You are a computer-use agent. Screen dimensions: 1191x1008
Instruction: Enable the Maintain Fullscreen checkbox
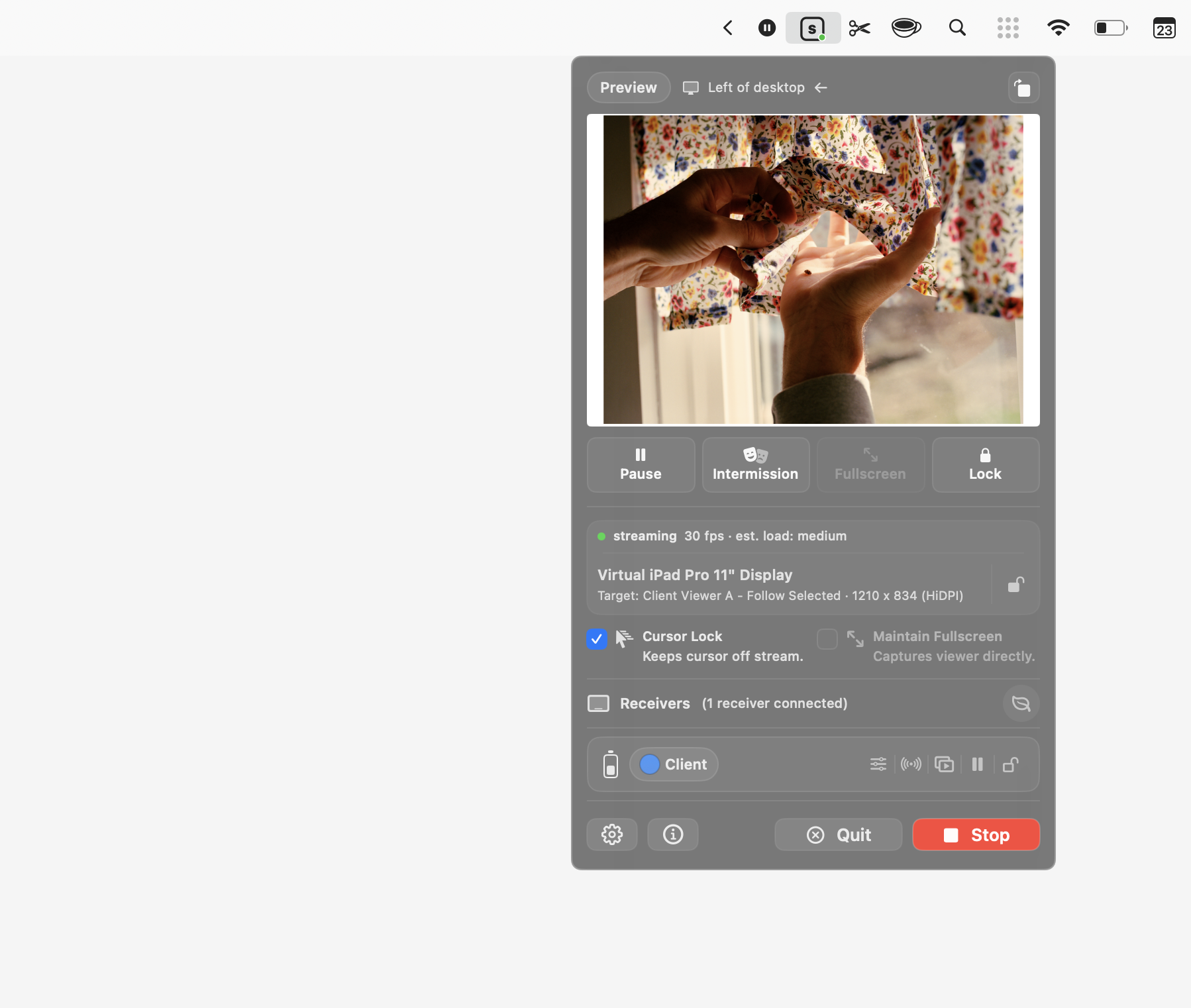[827, 639]
